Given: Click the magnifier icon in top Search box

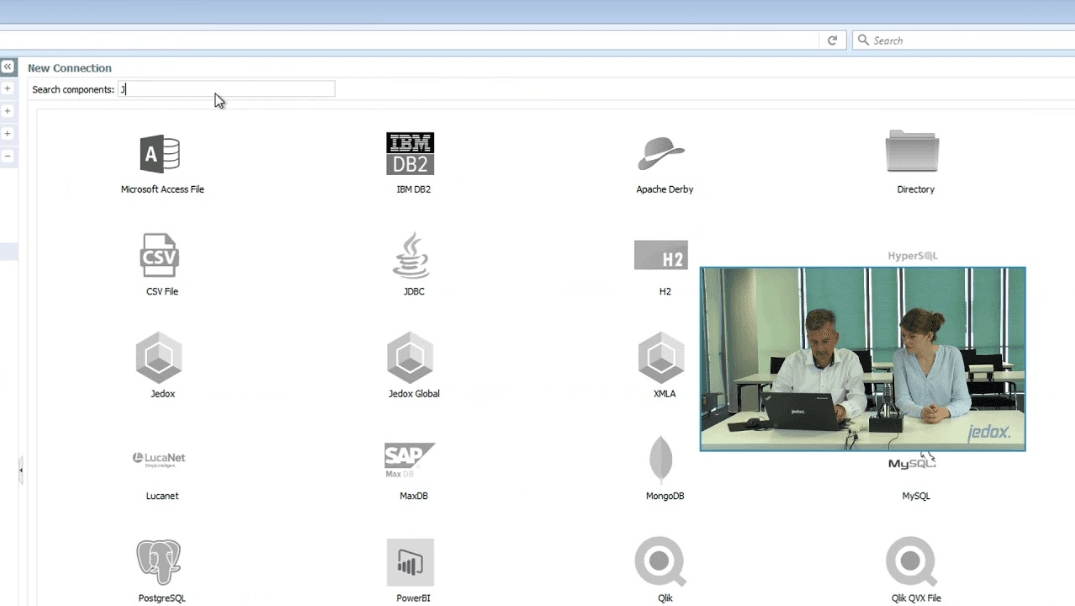Looking at the screenshot, I should point(863,40).
